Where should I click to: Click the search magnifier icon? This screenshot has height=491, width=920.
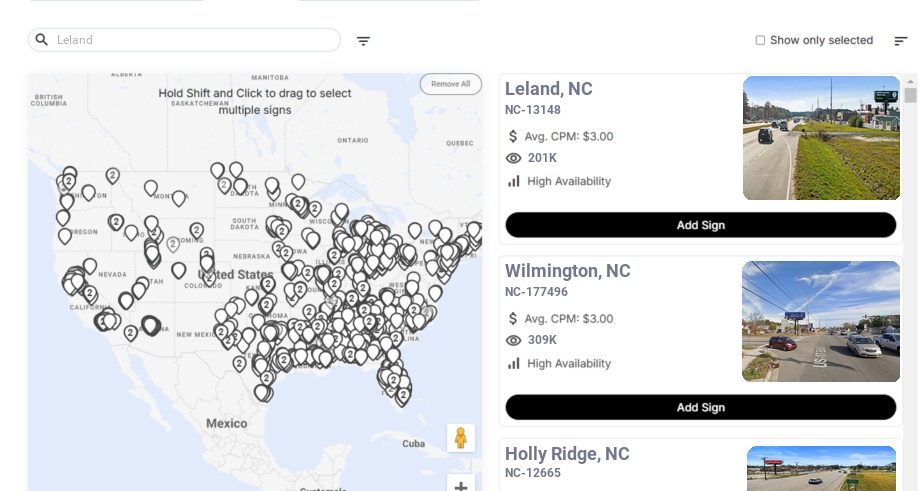pos(42,40)
